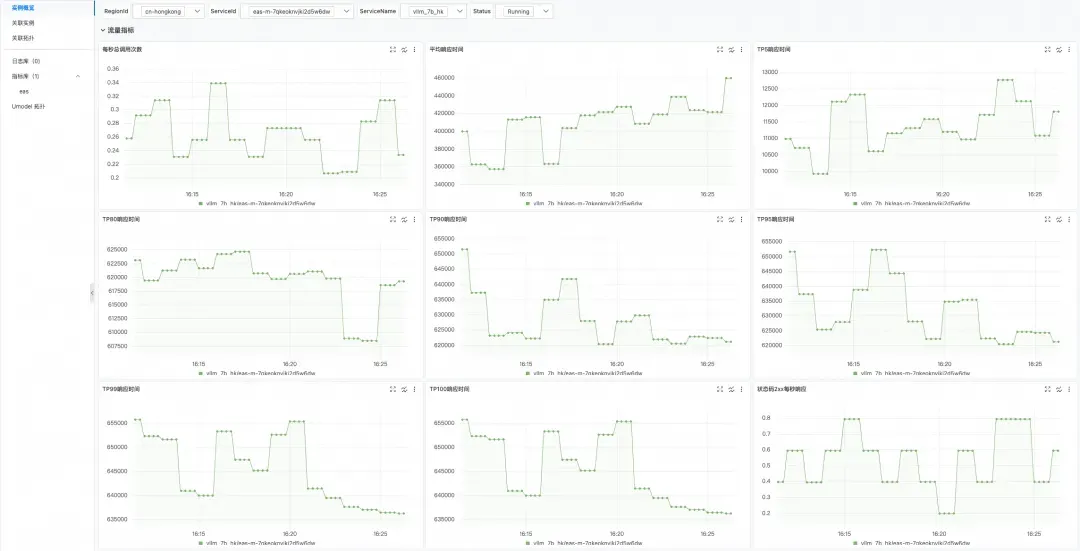
Task: Toggle vllm_7b_hk legend series in TP5响应时间 chart
Action: coord(911,204)
